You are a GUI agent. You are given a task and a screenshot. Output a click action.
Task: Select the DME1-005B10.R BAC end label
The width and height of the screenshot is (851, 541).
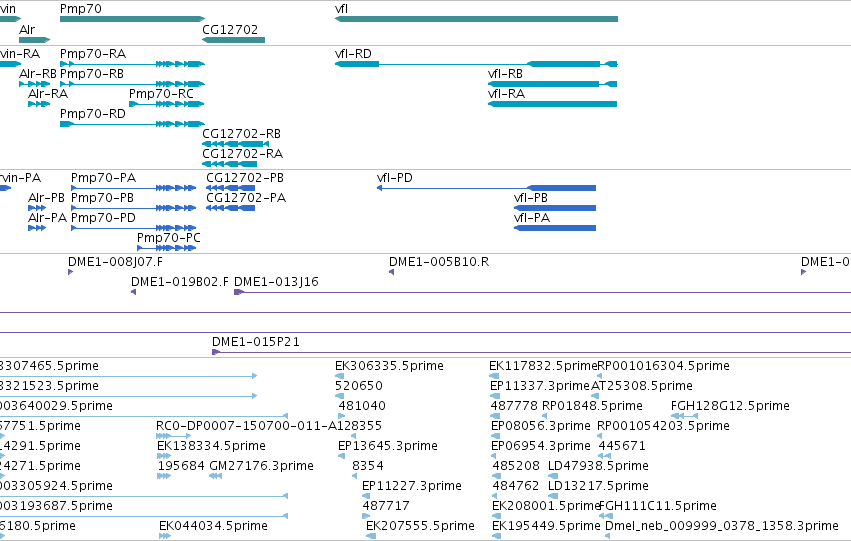point(439,262)
